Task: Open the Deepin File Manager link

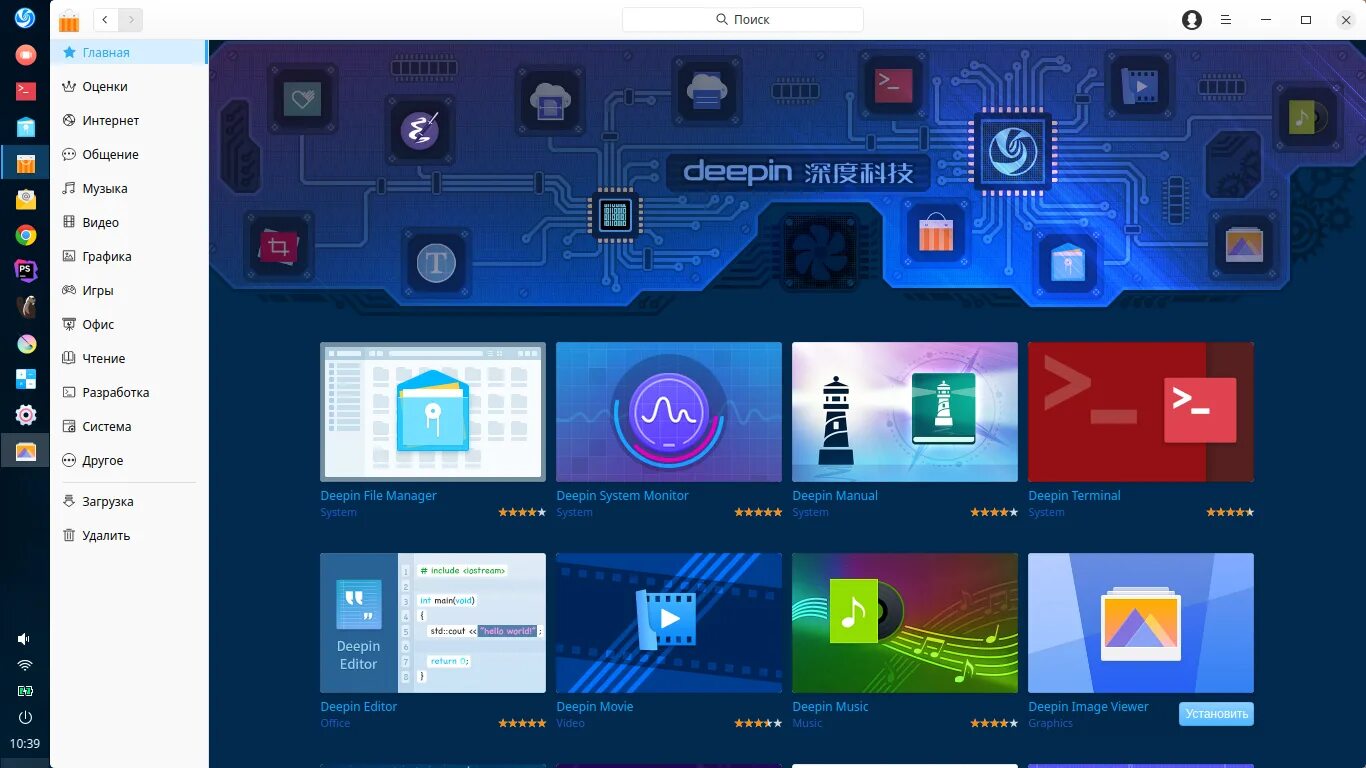Action: [378, 495]
